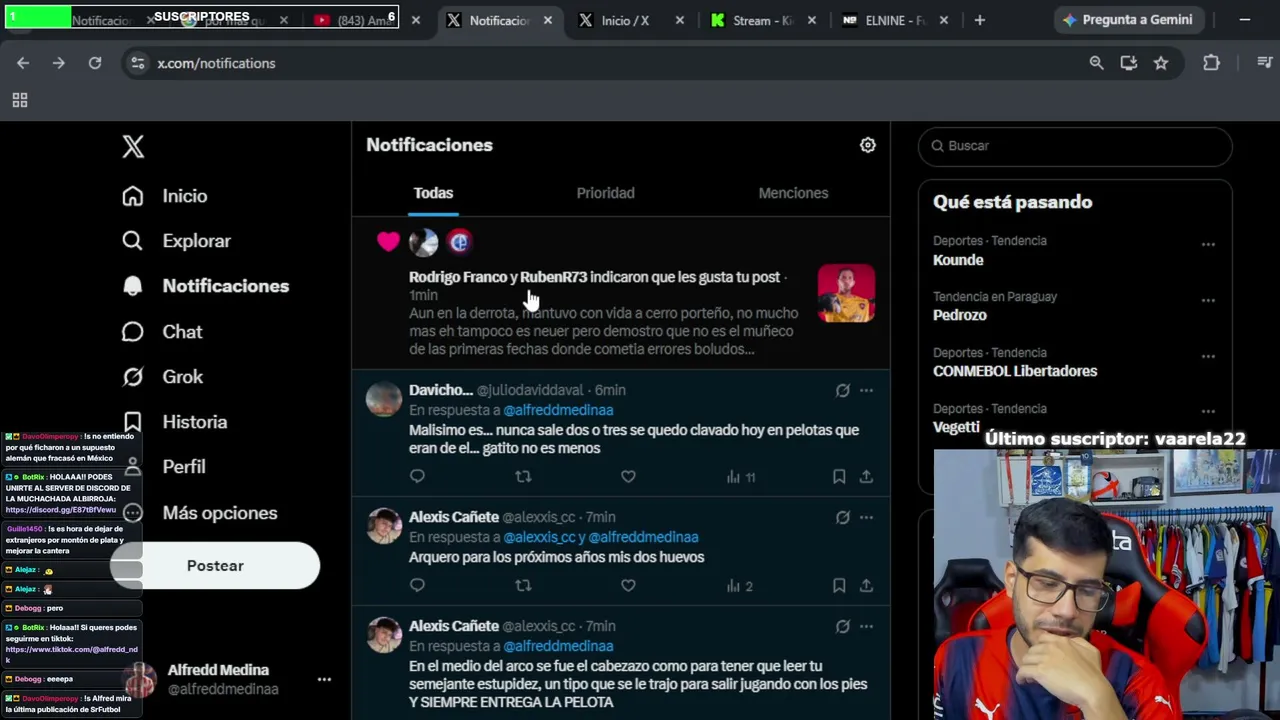Screen dimensions: 1280x720
Task: Repost Davicho's tweet
Action: pos(523,477)
